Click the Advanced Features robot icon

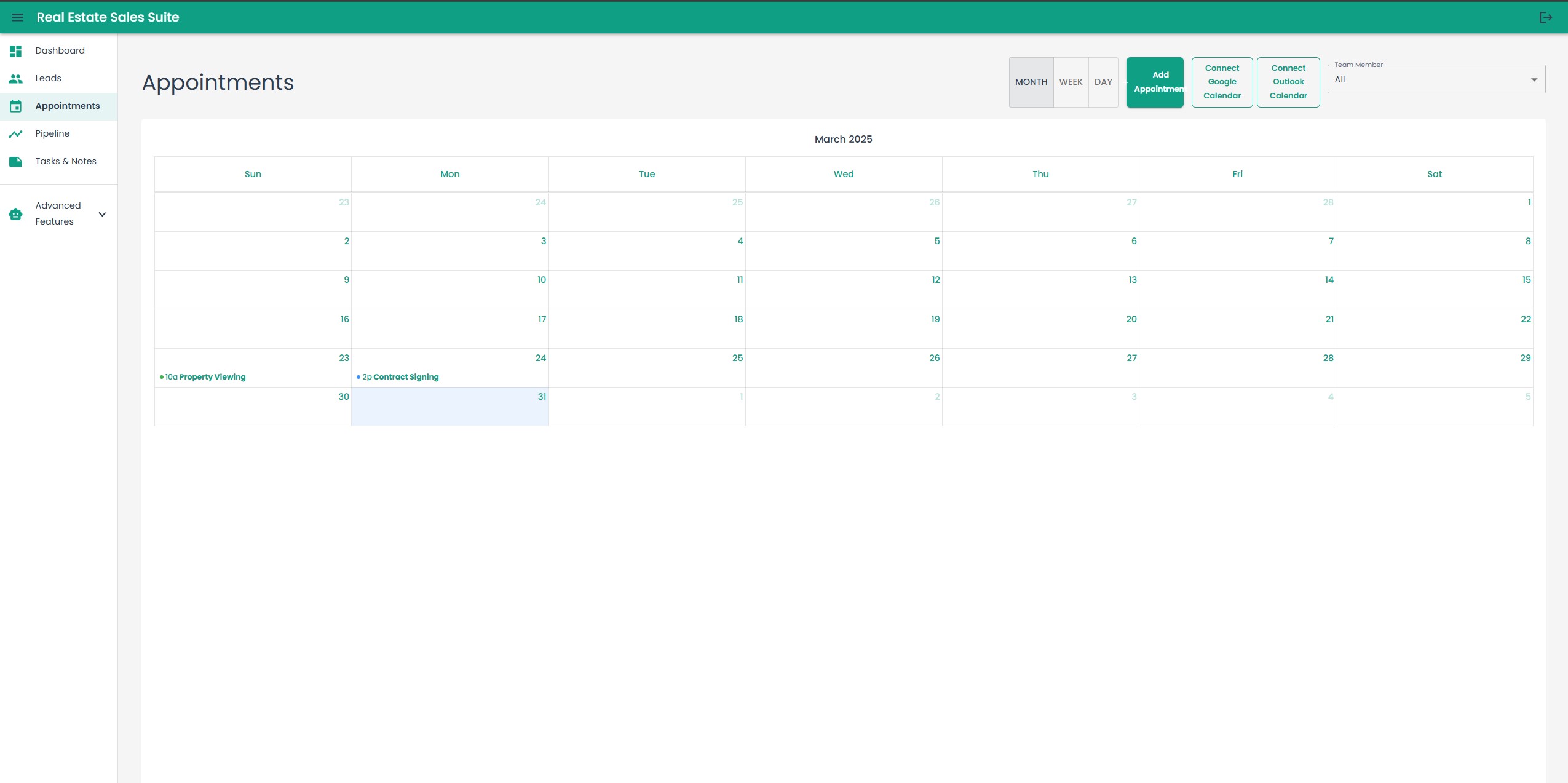(16, 214)
